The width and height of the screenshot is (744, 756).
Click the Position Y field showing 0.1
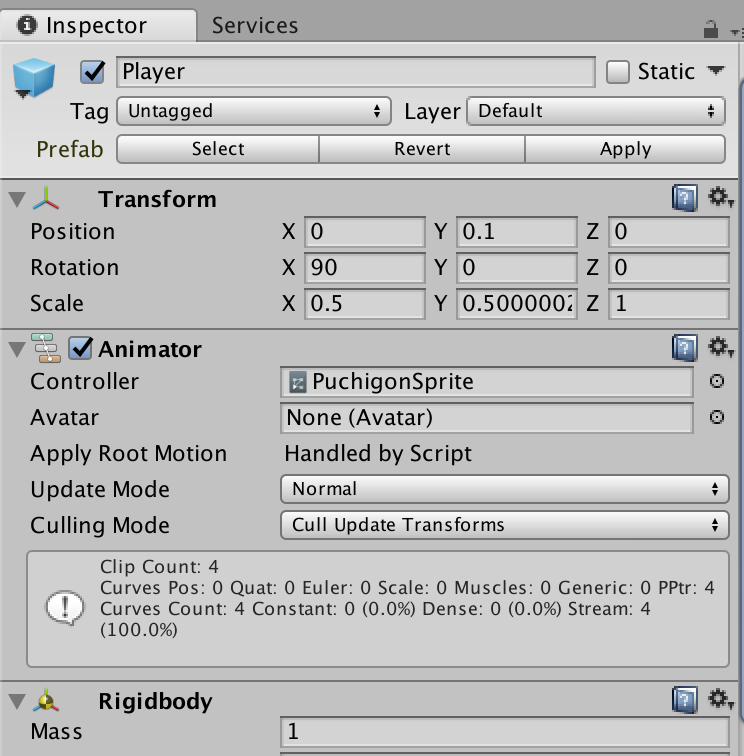pyautogui.click(x=516, y=232)
